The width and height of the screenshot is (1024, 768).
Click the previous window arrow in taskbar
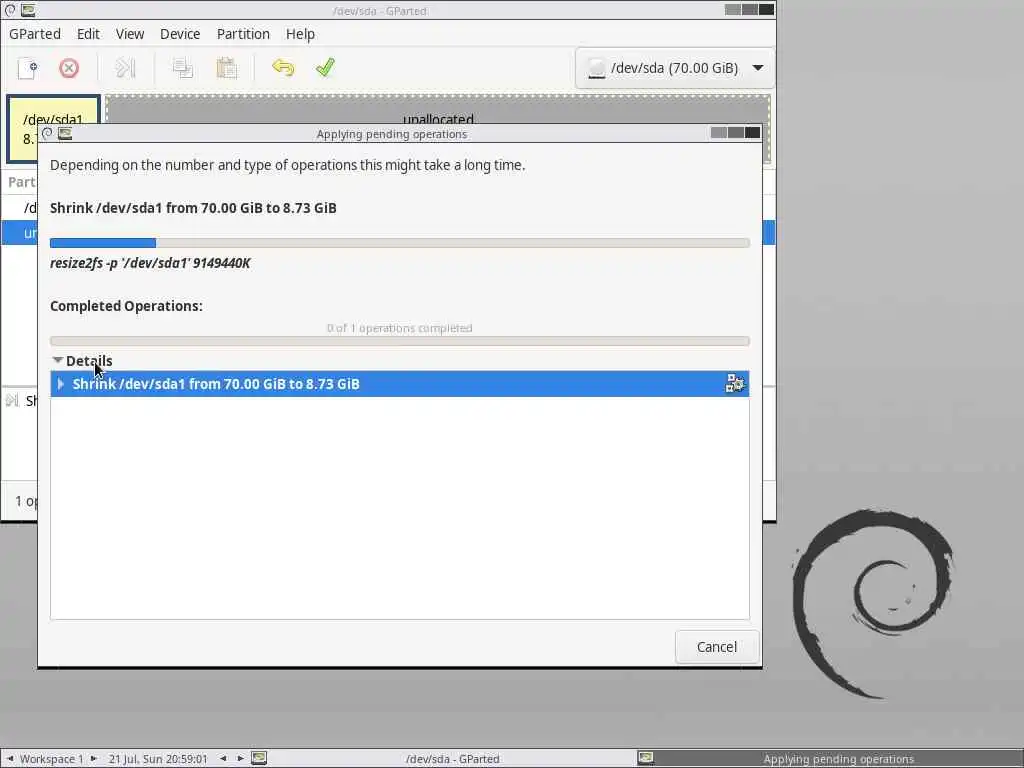coord(223,758)
